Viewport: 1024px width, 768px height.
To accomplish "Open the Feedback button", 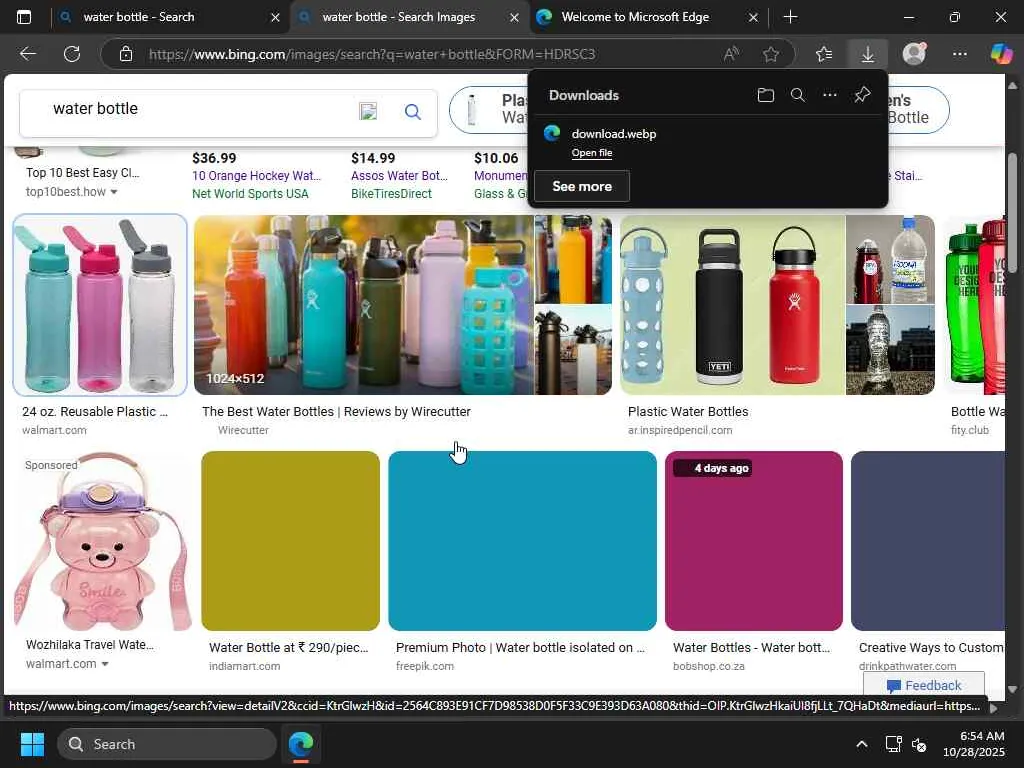I will pos(923,685).
